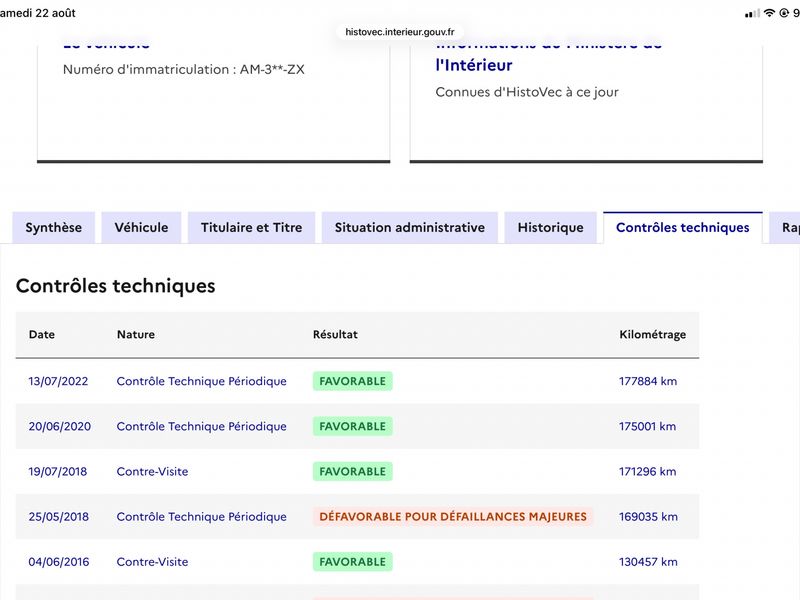Select the date 04/06/2016
Image resolution: width=800 pixels, height=600 pixels.
click(x=59, y=562)
